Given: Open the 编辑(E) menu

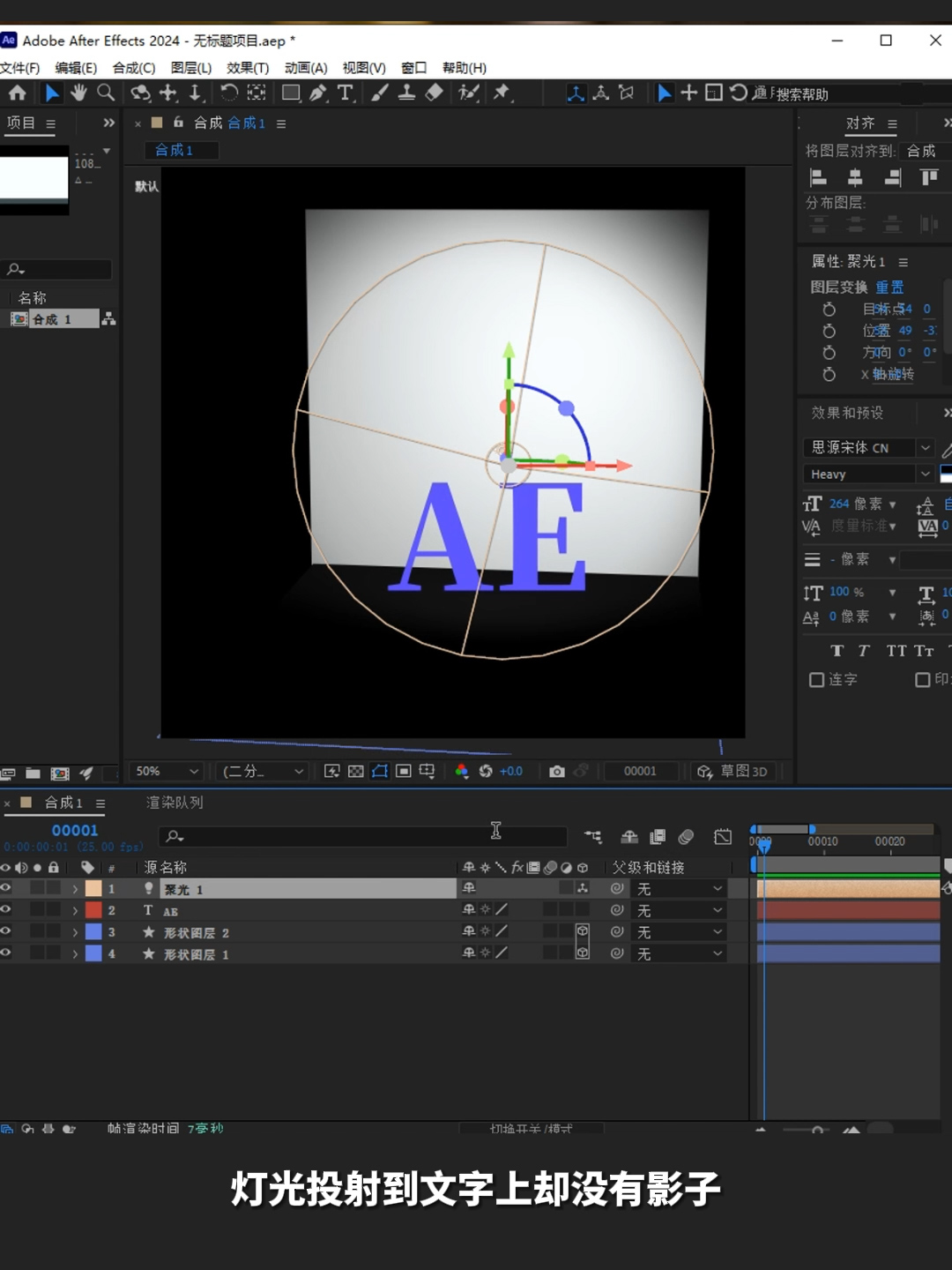Looking at the screenshot, I should [x=77, y=68].
